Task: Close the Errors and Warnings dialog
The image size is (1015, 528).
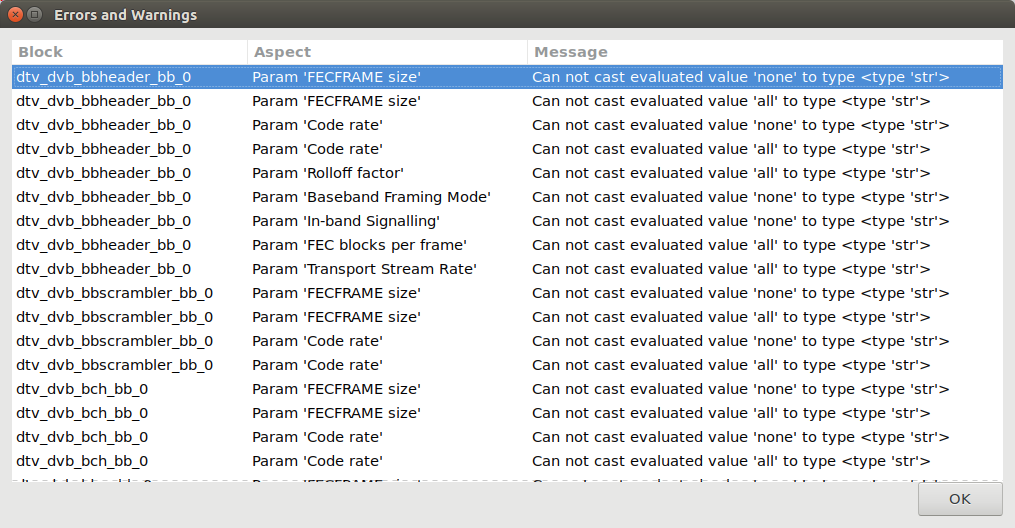Action: [x=15, y=15]
